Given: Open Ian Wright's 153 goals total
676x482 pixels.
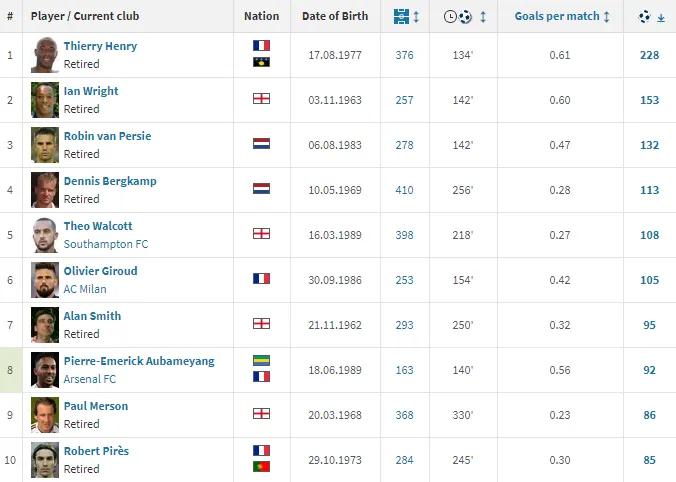Looking at the screenshot, I should (649, 100).
